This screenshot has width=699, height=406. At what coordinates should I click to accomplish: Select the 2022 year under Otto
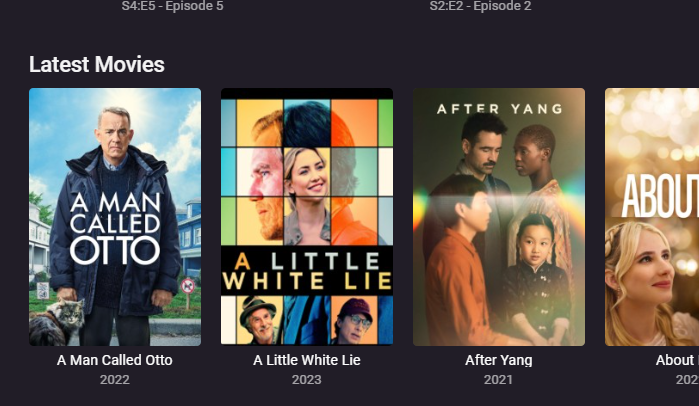pyautogui.click(x=115, y=380)
